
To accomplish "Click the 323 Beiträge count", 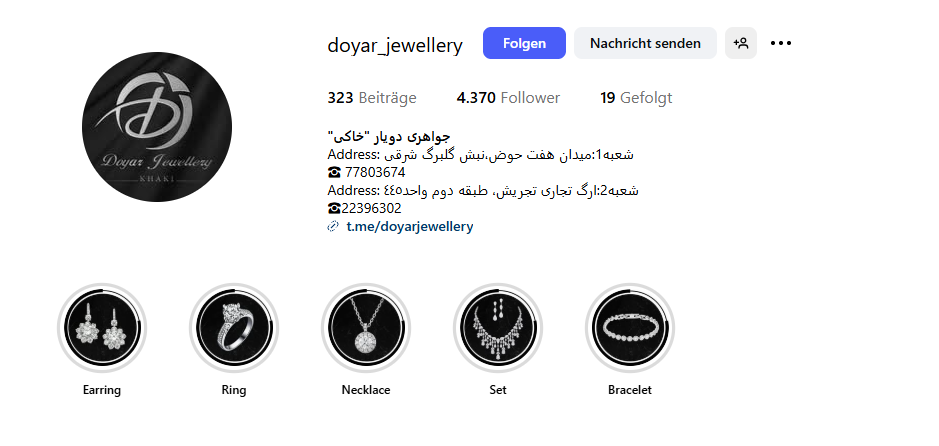I will tap(372, 98).
